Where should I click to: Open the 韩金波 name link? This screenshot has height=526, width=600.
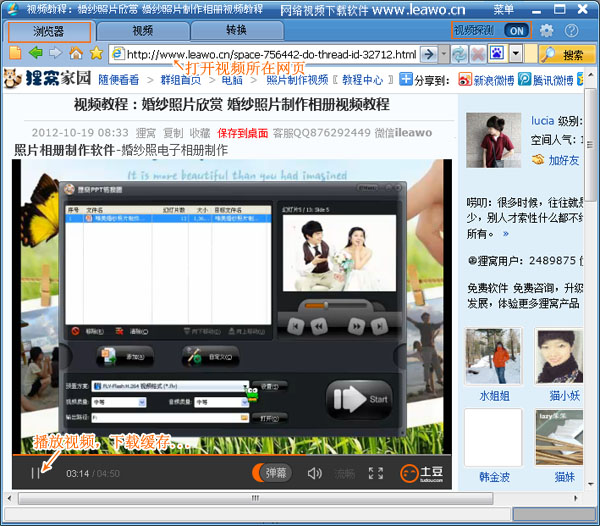tap(494, 477)
